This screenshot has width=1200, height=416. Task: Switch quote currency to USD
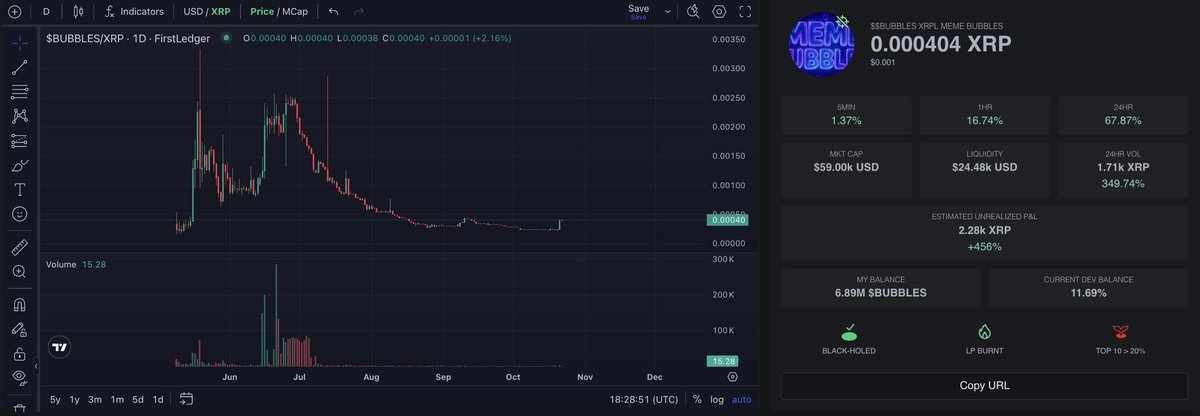(x=192, y=11)
